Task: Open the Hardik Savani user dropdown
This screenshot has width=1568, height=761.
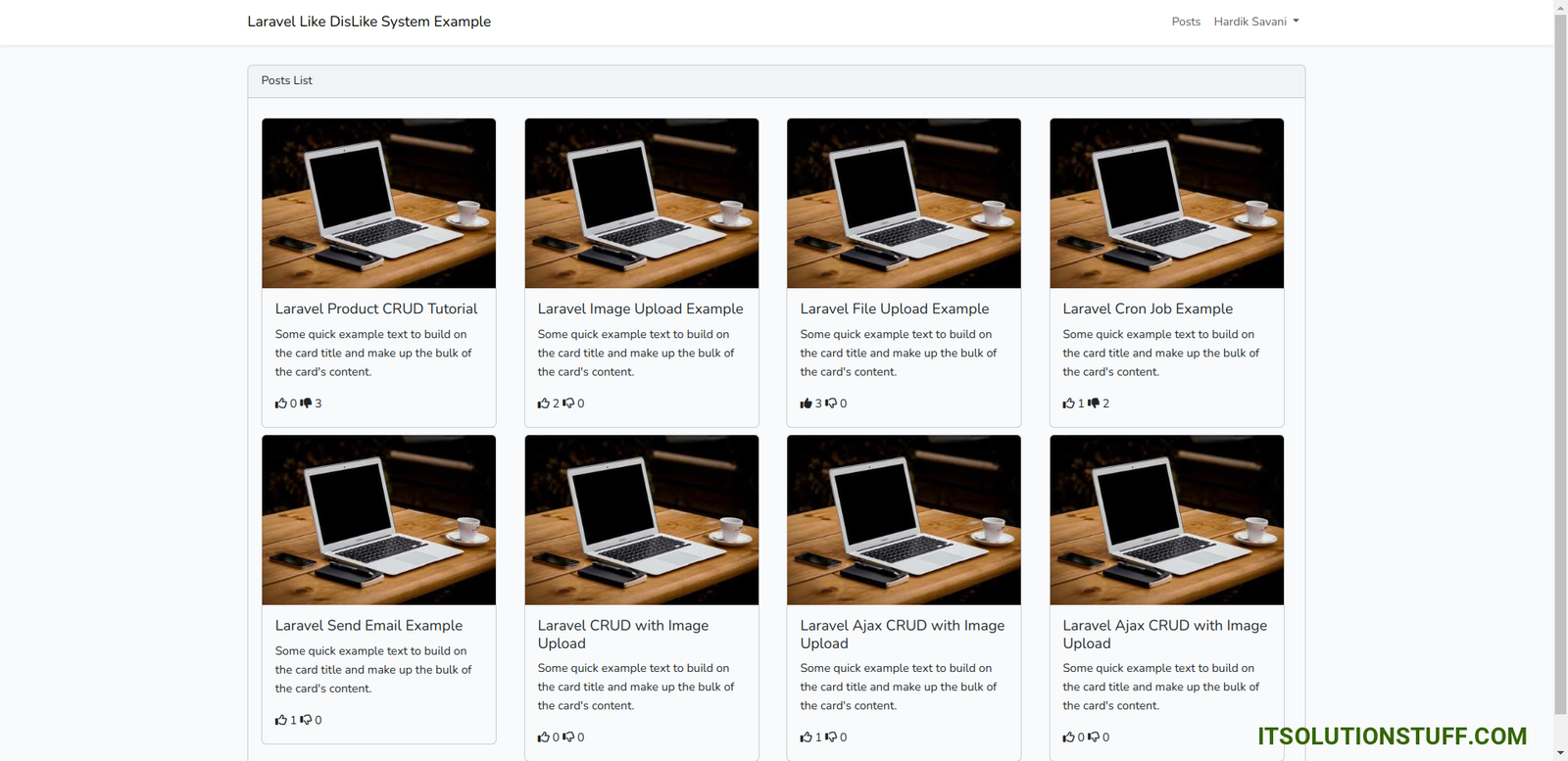Action: pos(1255,22)
